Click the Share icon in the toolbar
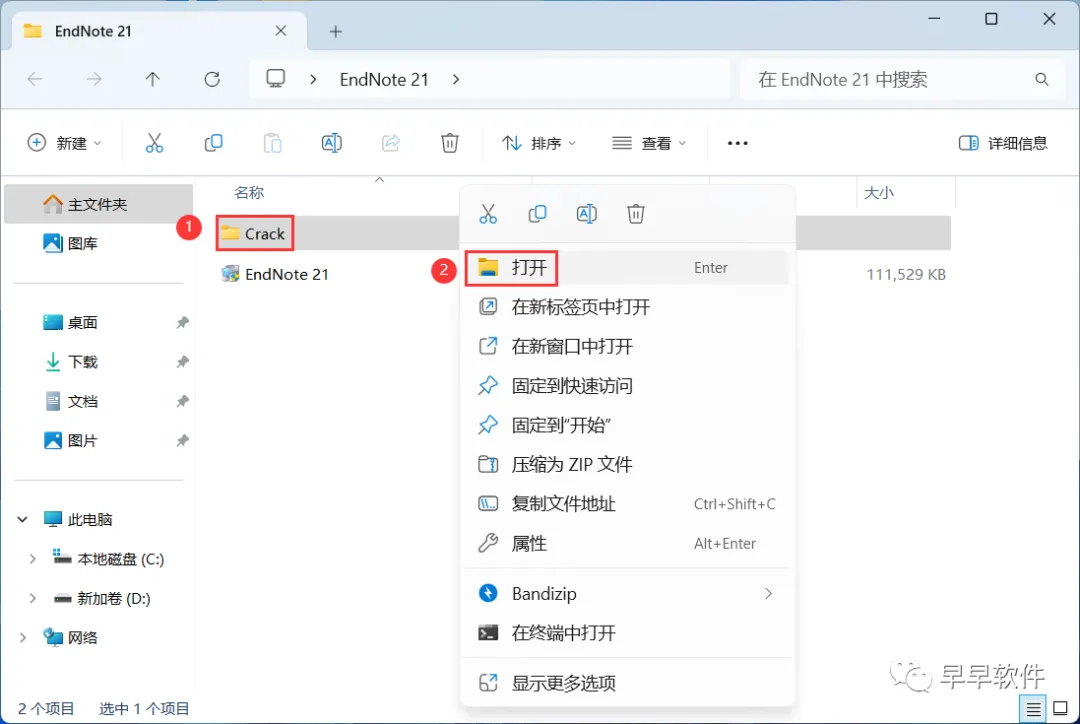Viewport: 1080px width, 724px height. tap(391, 143)
